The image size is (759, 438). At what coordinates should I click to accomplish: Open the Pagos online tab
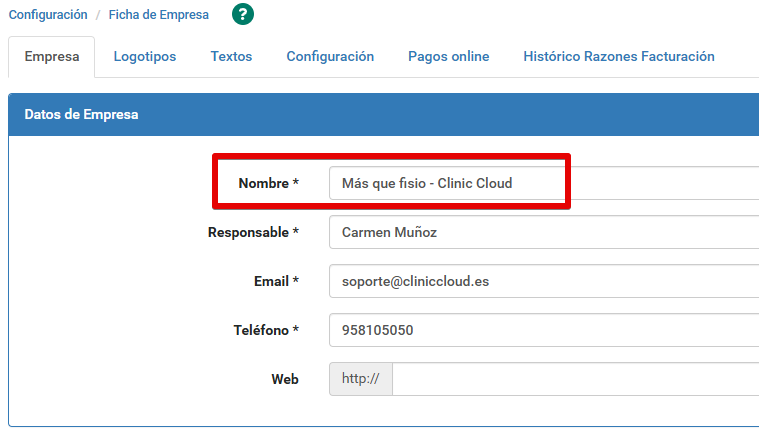448,57
